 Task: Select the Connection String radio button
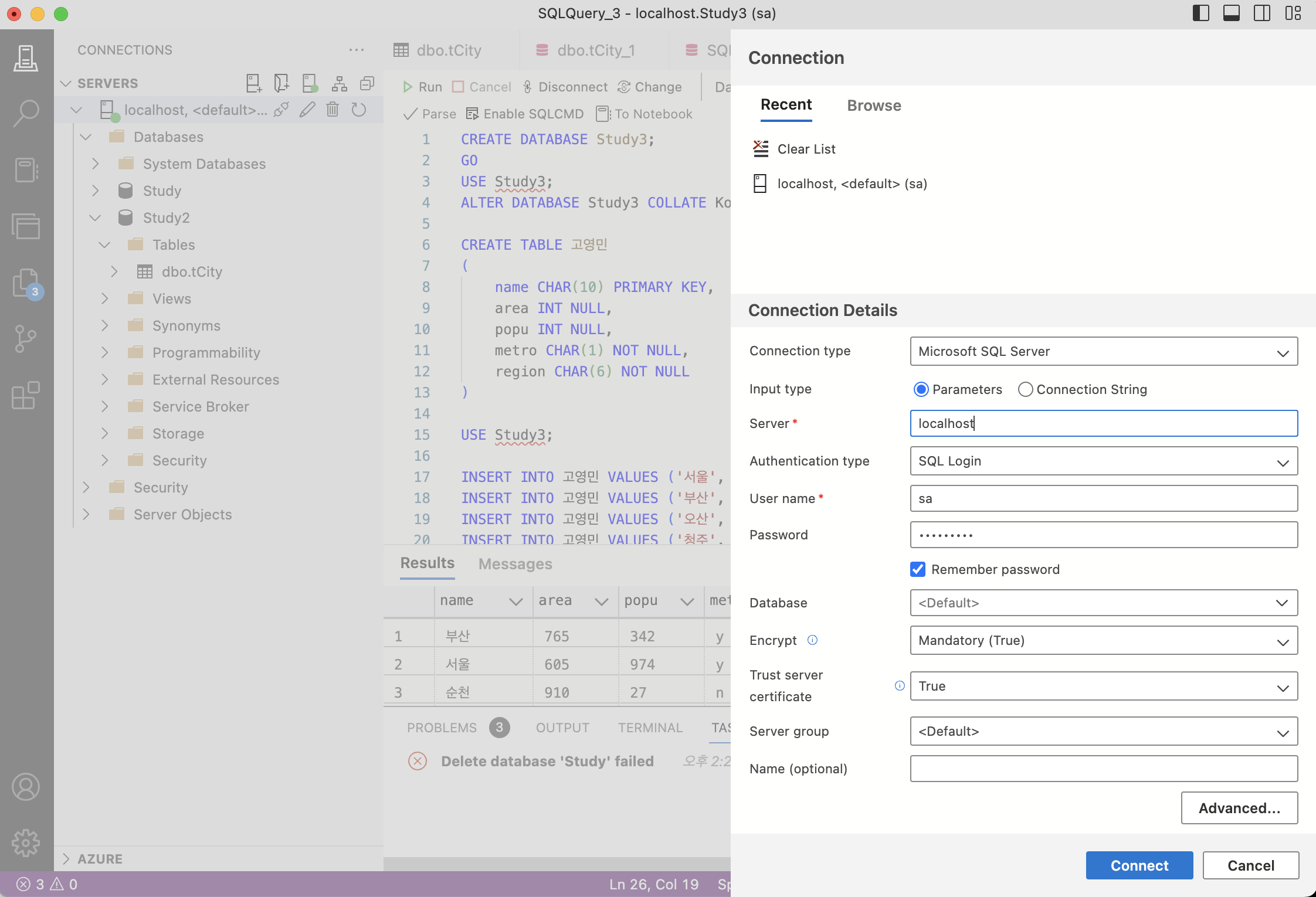[x=1025, y=389]
